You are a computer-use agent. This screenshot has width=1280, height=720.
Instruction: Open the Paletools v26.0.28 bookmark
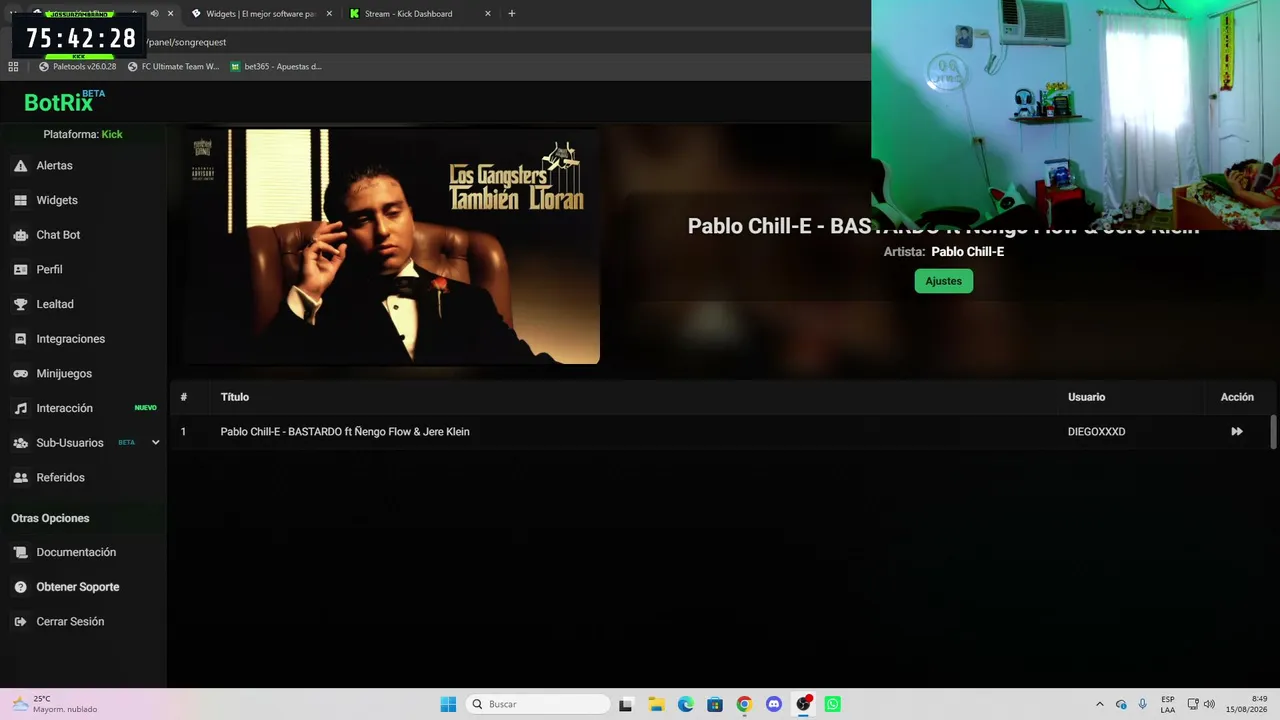77,67
